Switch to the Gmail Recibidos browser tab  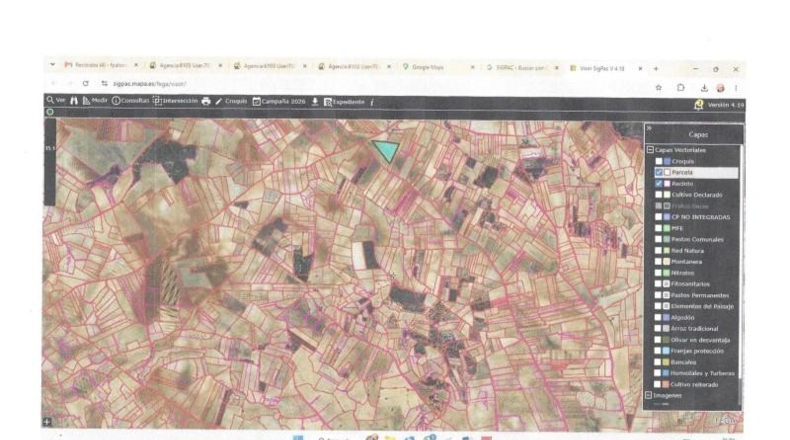[x=100, y=66]
